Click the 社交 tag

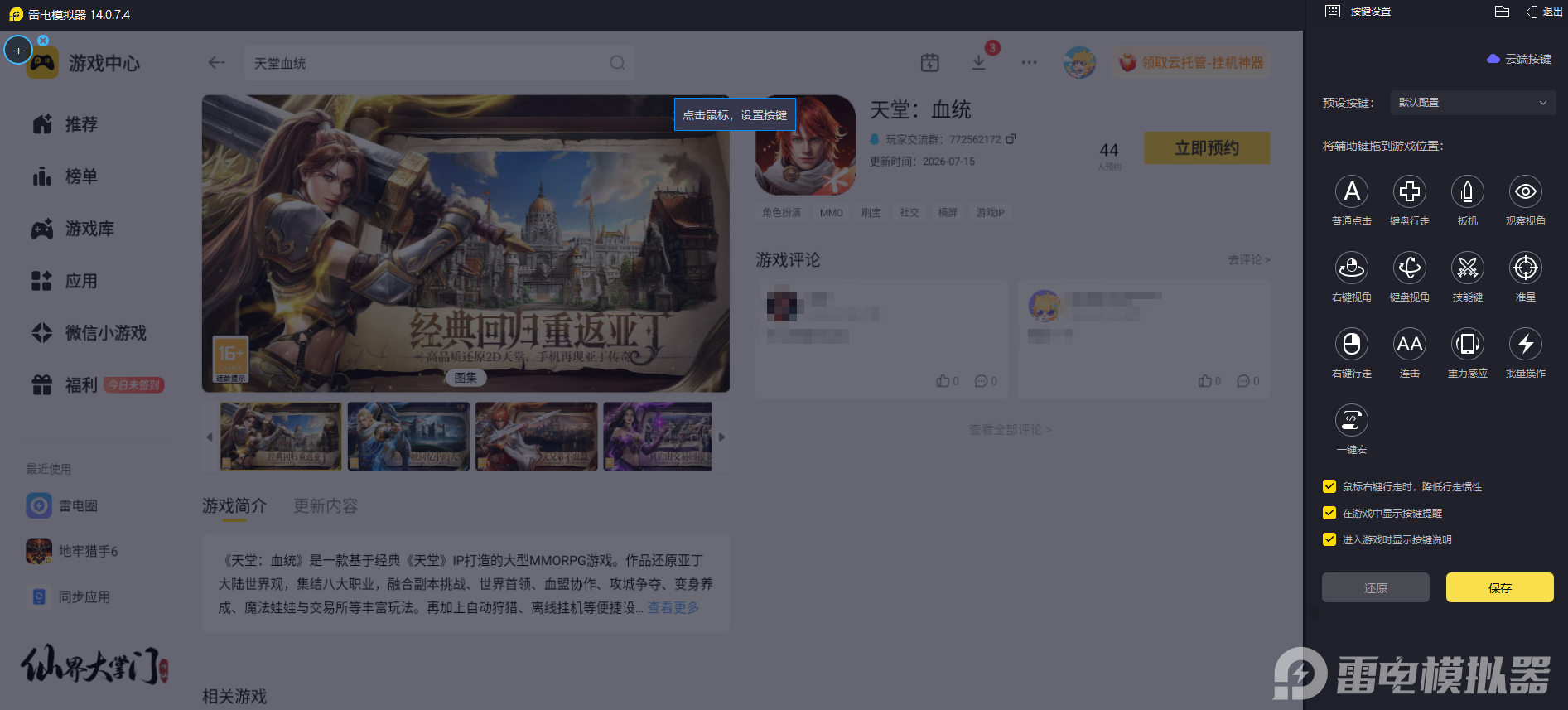pyautogui.click(x=909, y=213)
